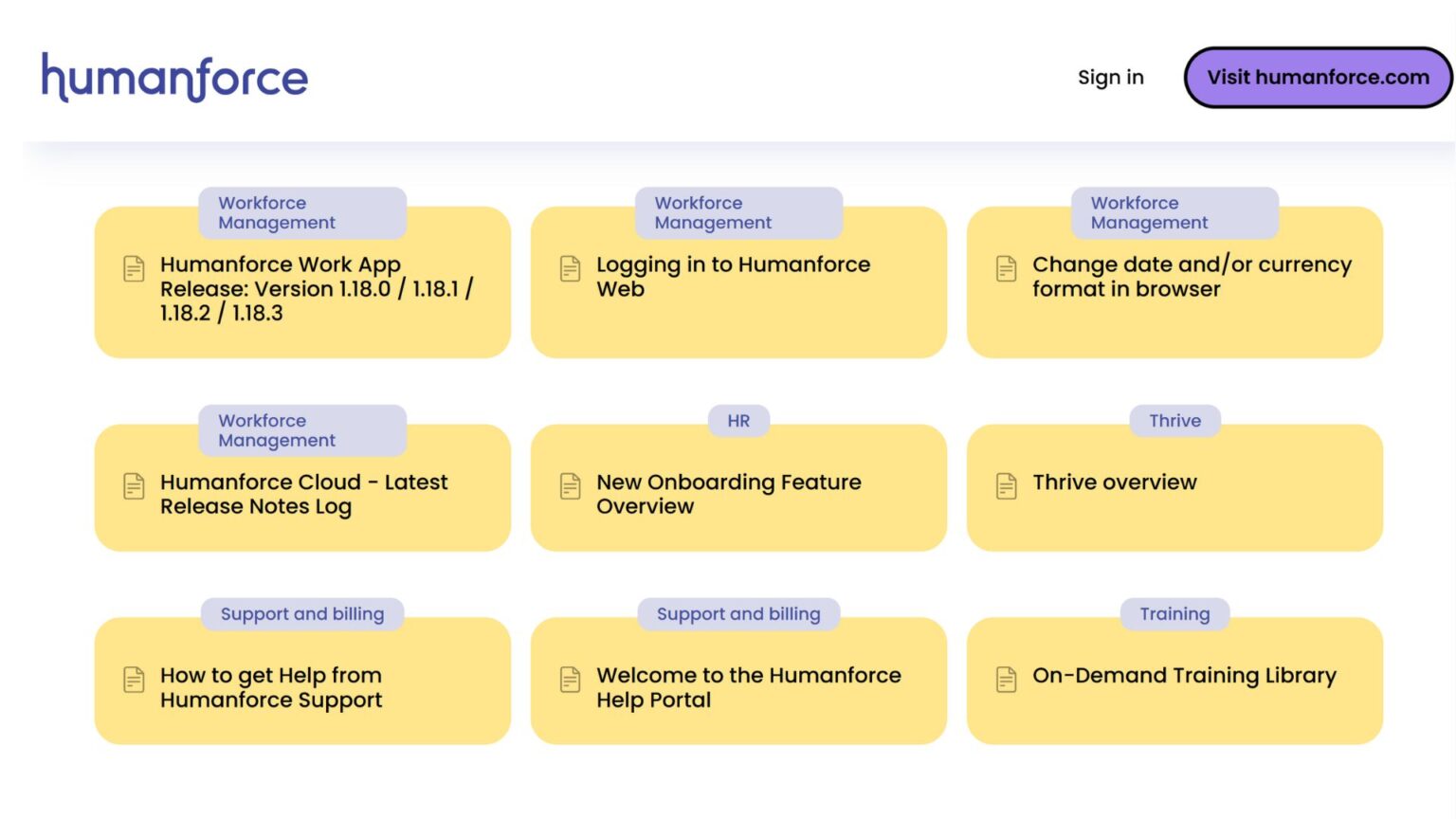Image resolution: width=1456 pixels, height=819 pixels.
Task: Click the document icon next to Change date and/or currency format
Action: 1006,269
